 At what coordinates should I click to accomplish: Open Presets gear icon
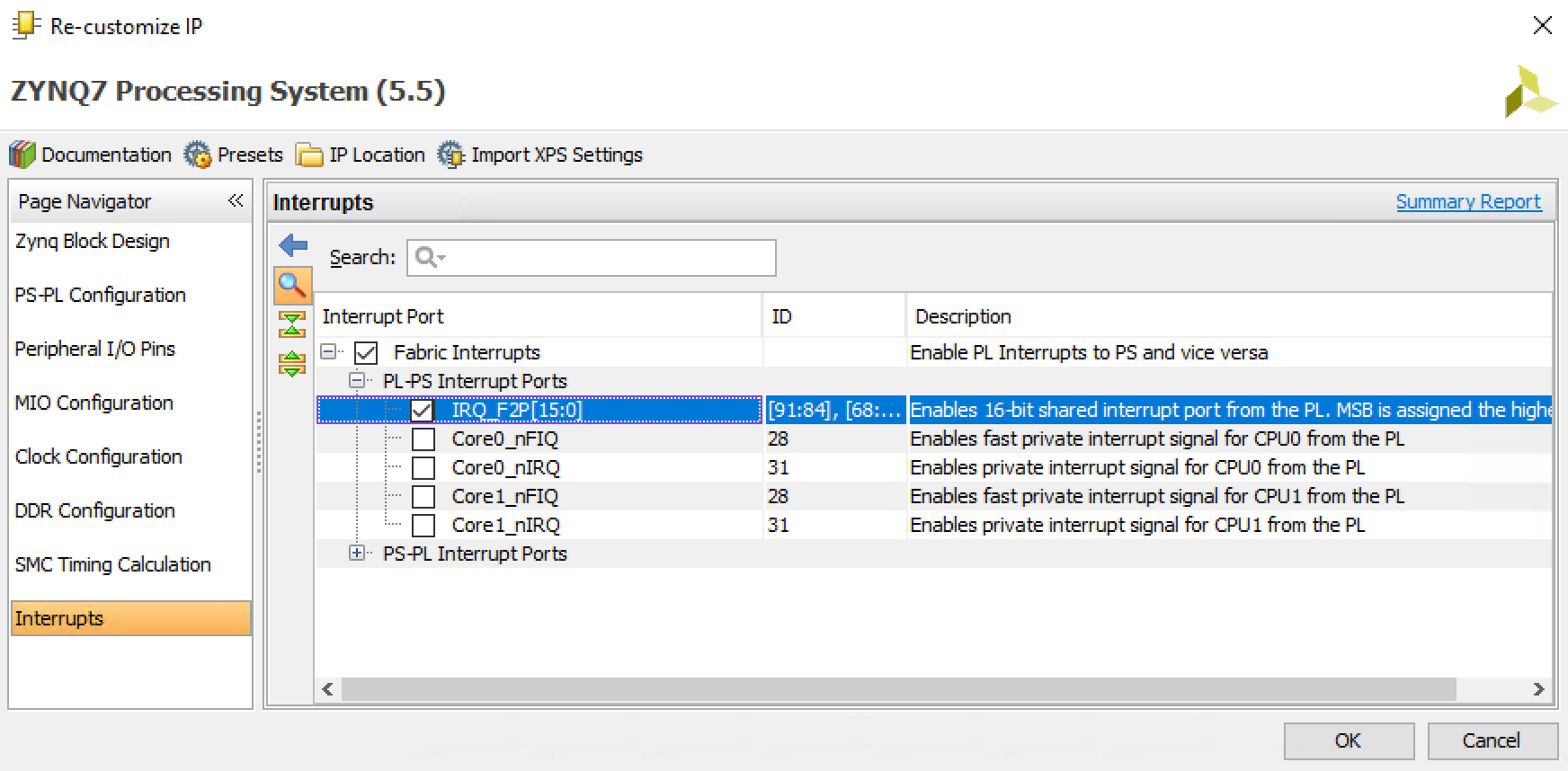pyautogui.click(x=197, y=155)
